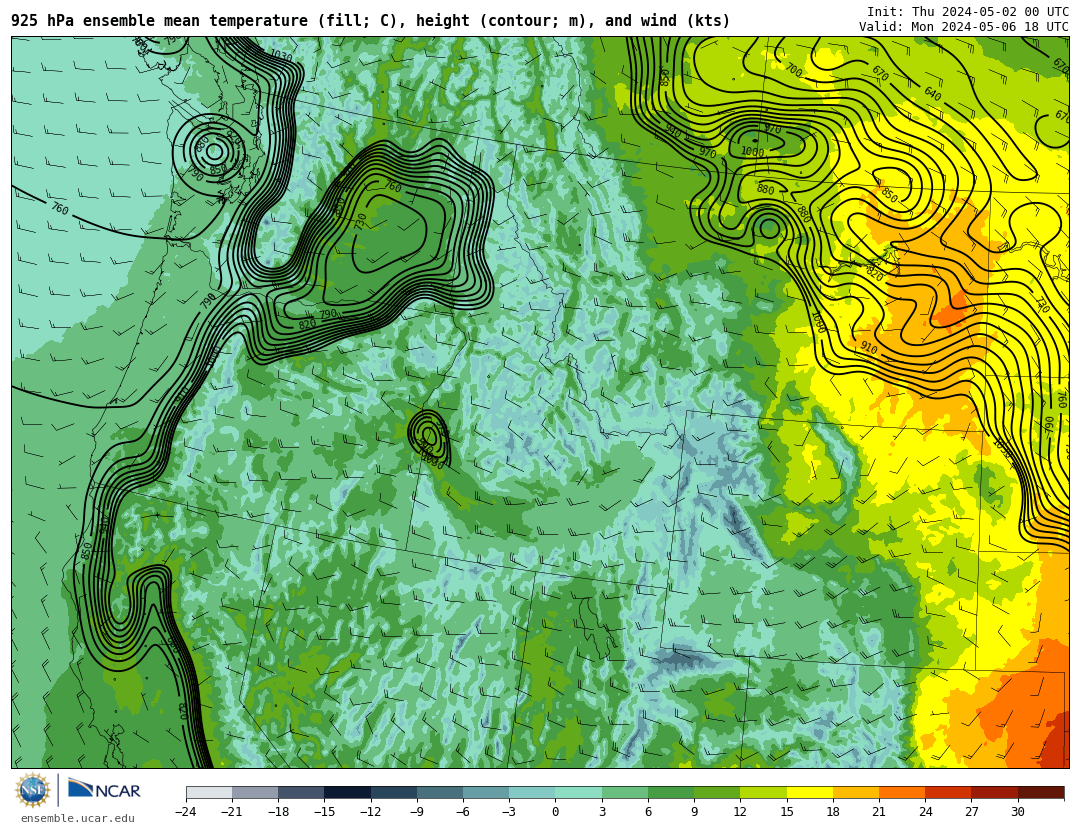Select the Init: Thu 2024-05-02 00 UTC text
Viewport: 1080px width, 831px height.
(x=968, y=12)
